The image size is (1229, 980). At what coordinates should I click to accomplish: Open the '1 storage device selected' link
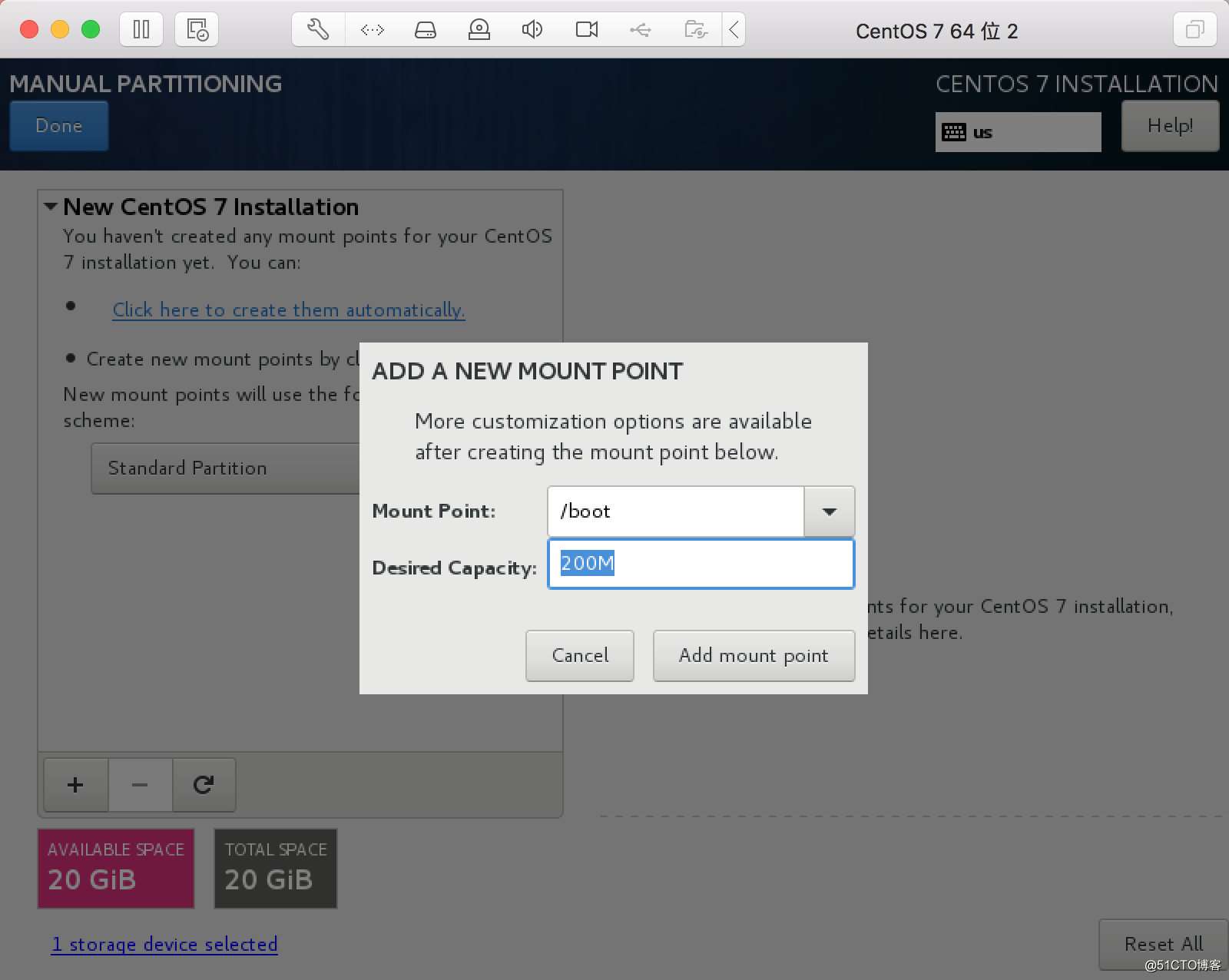click(164, 944)
